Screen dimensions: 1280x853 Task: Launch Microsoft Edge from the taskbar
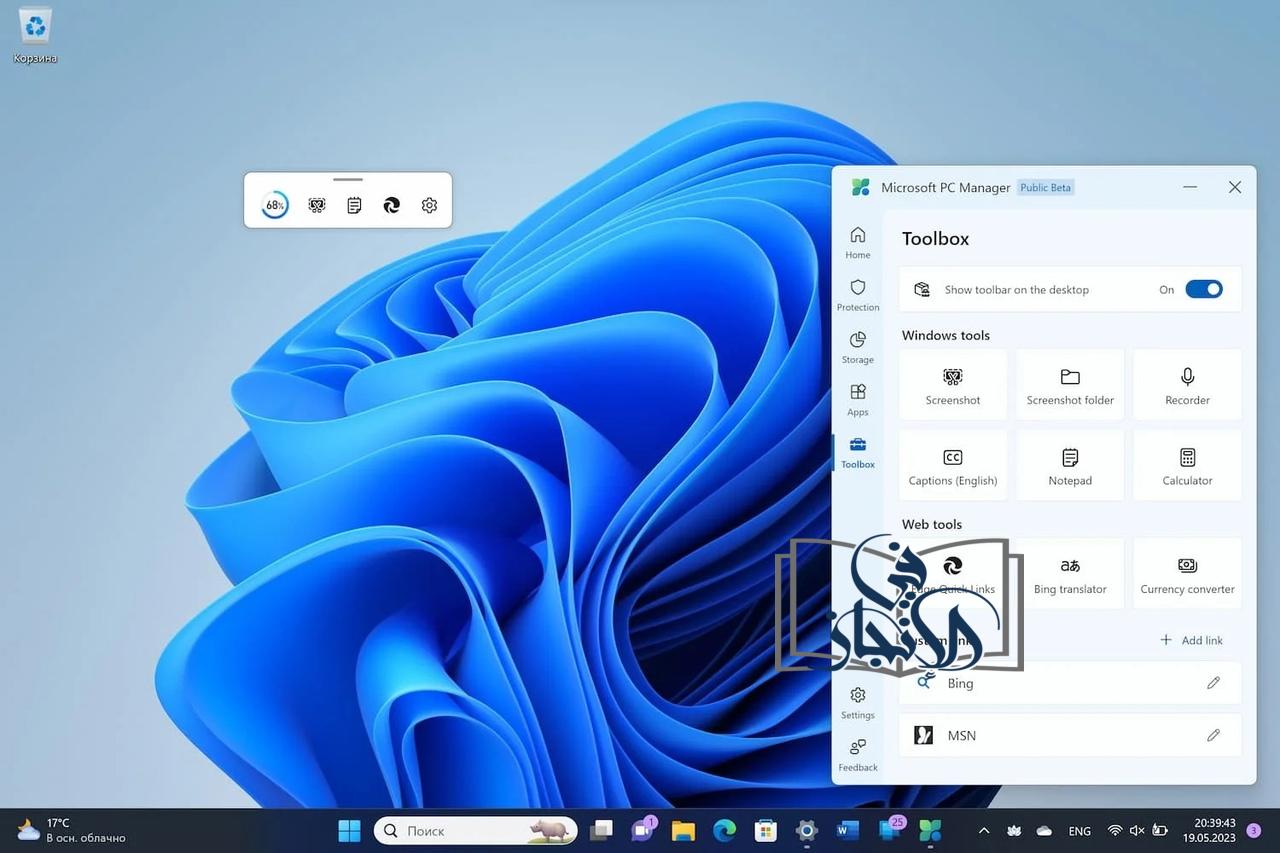pos(724,830)
